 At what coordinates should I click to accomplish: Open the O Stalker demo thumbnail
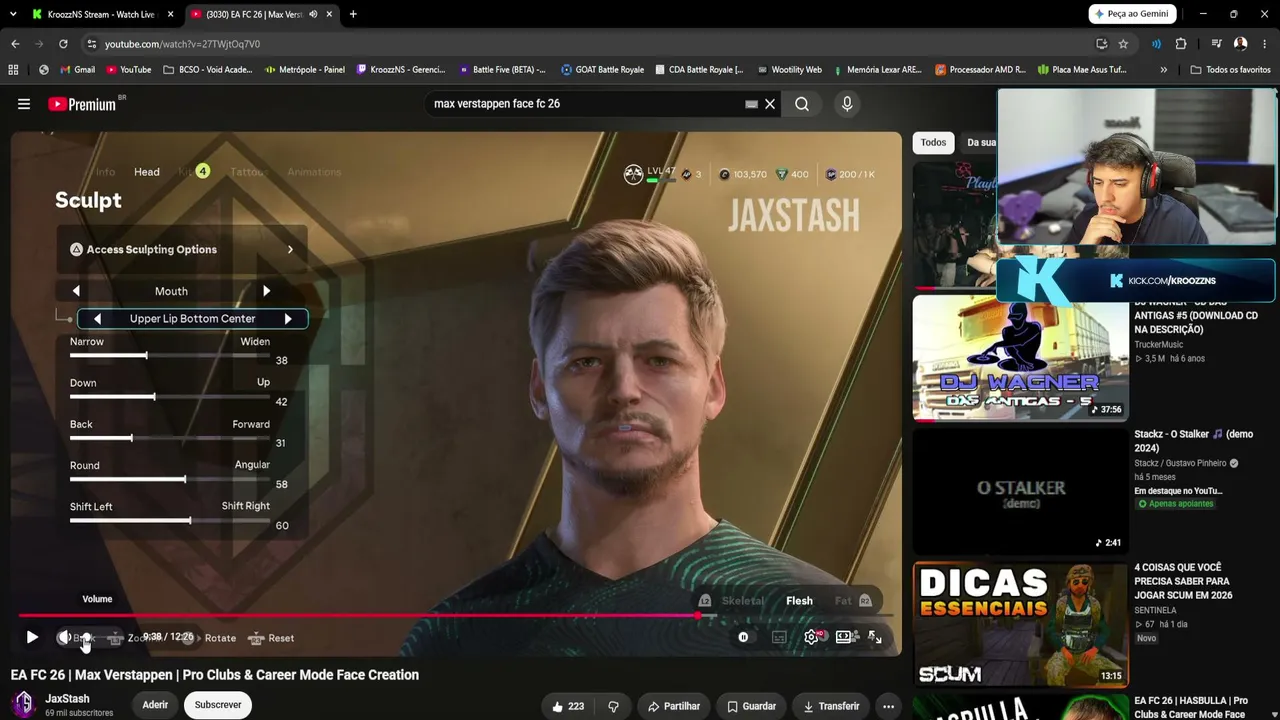pyautogui.click(x=1020, y=491)
